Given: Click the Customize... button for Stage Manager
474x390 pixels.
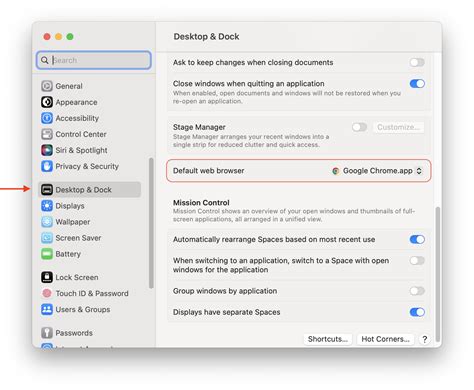Looking at the screenshot, I should coord(398,127).
